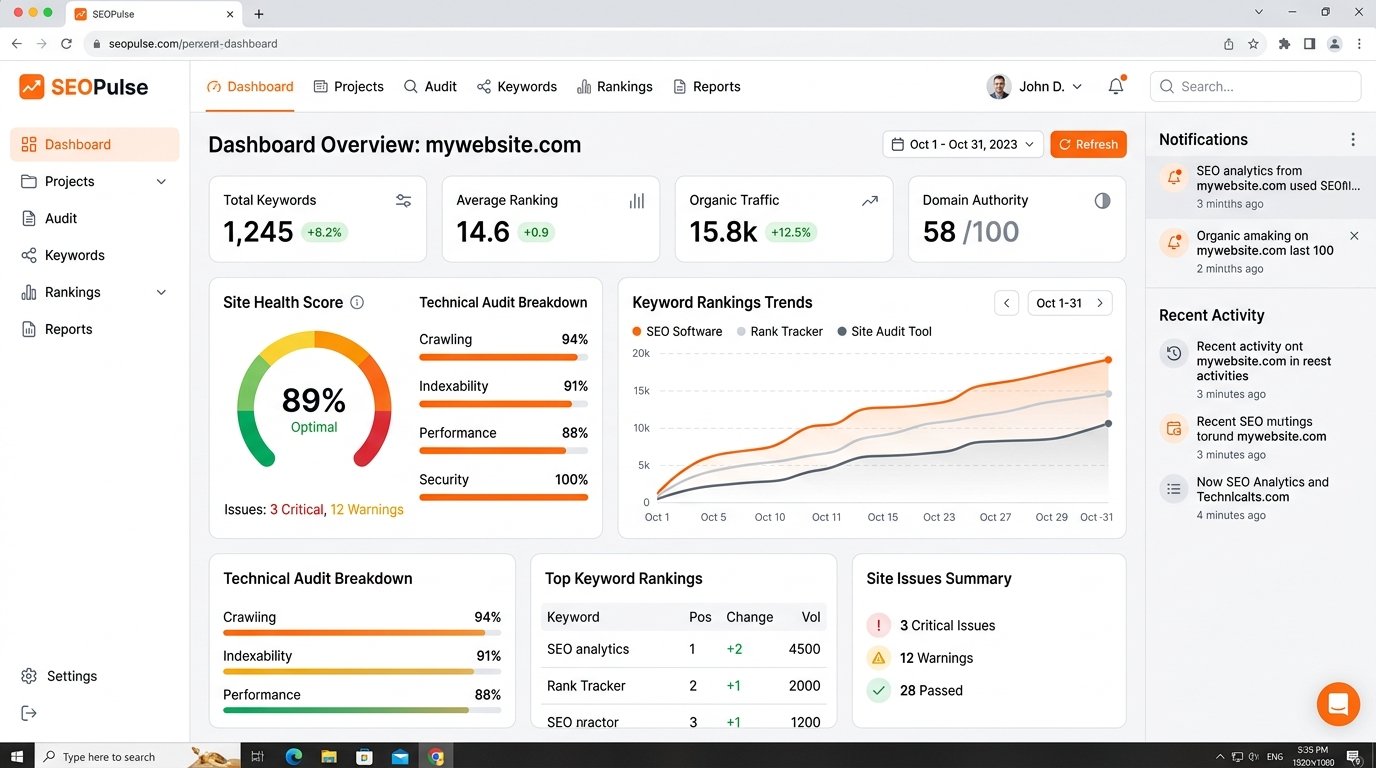
Task: Click the SEOPulse logo
Action: [x=84, y=87]
